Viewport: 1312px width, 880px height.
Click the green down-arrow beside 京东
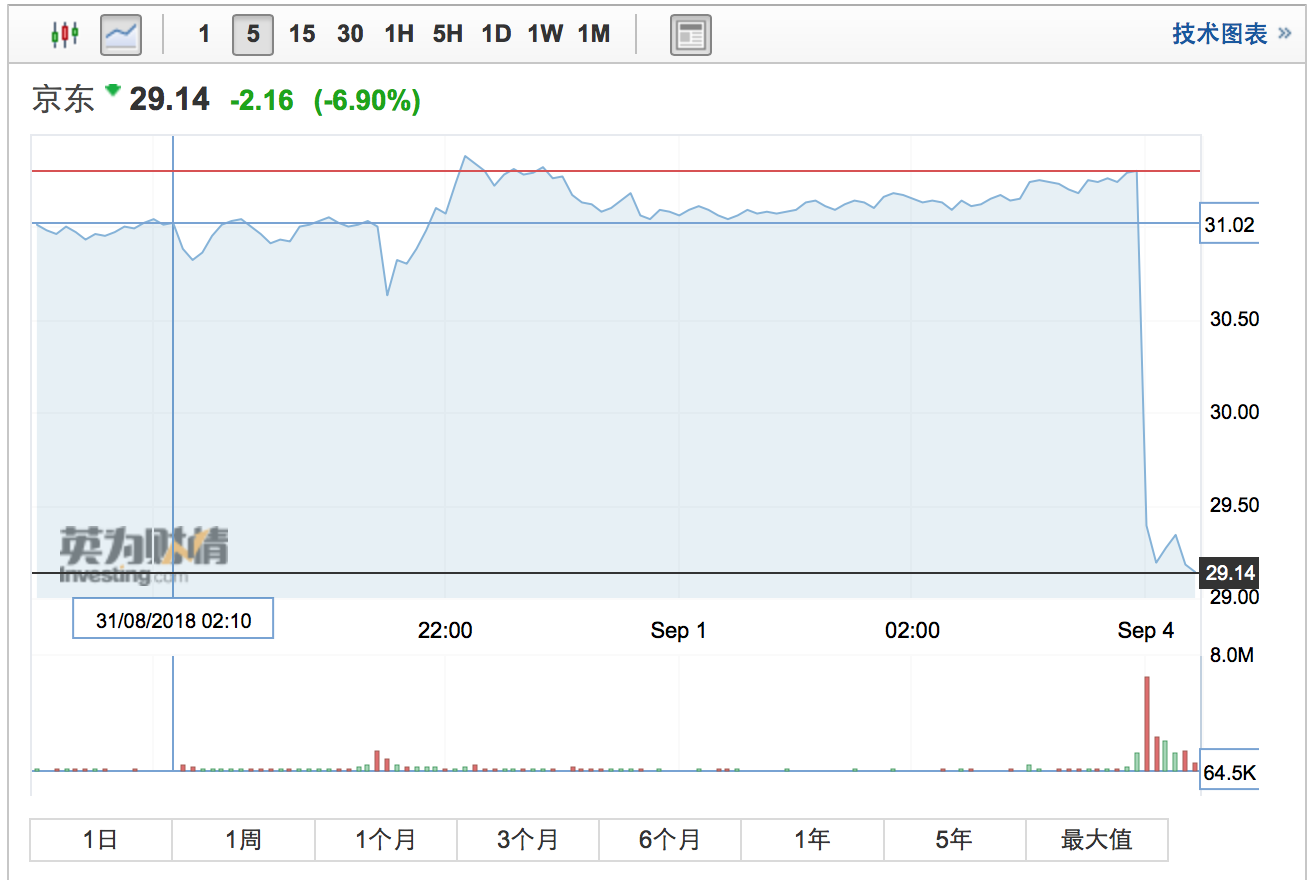coord(112,91)
